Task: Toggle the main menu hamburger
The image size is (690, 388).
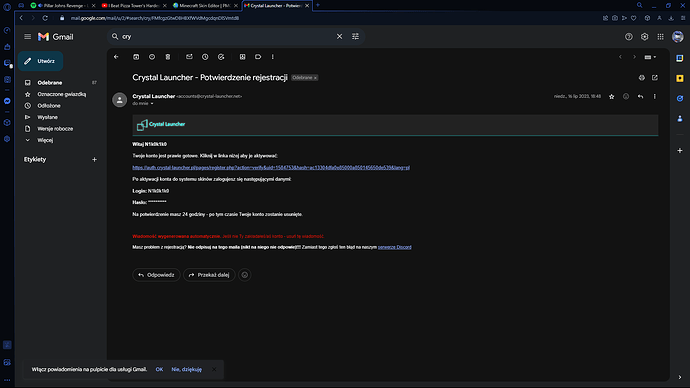Action: click(x=28, y=37)
